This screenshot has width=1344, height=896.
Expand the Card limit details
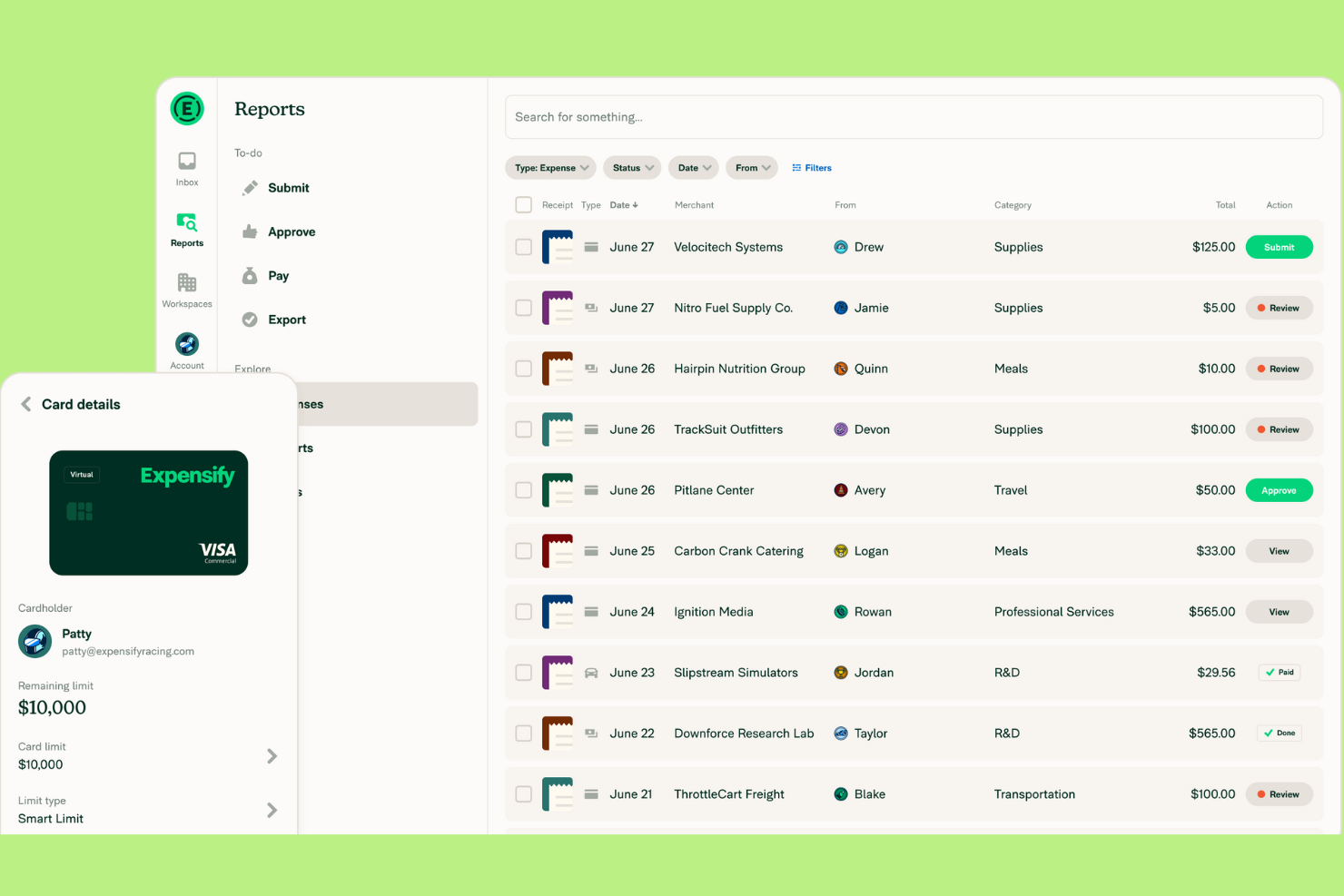272,755
